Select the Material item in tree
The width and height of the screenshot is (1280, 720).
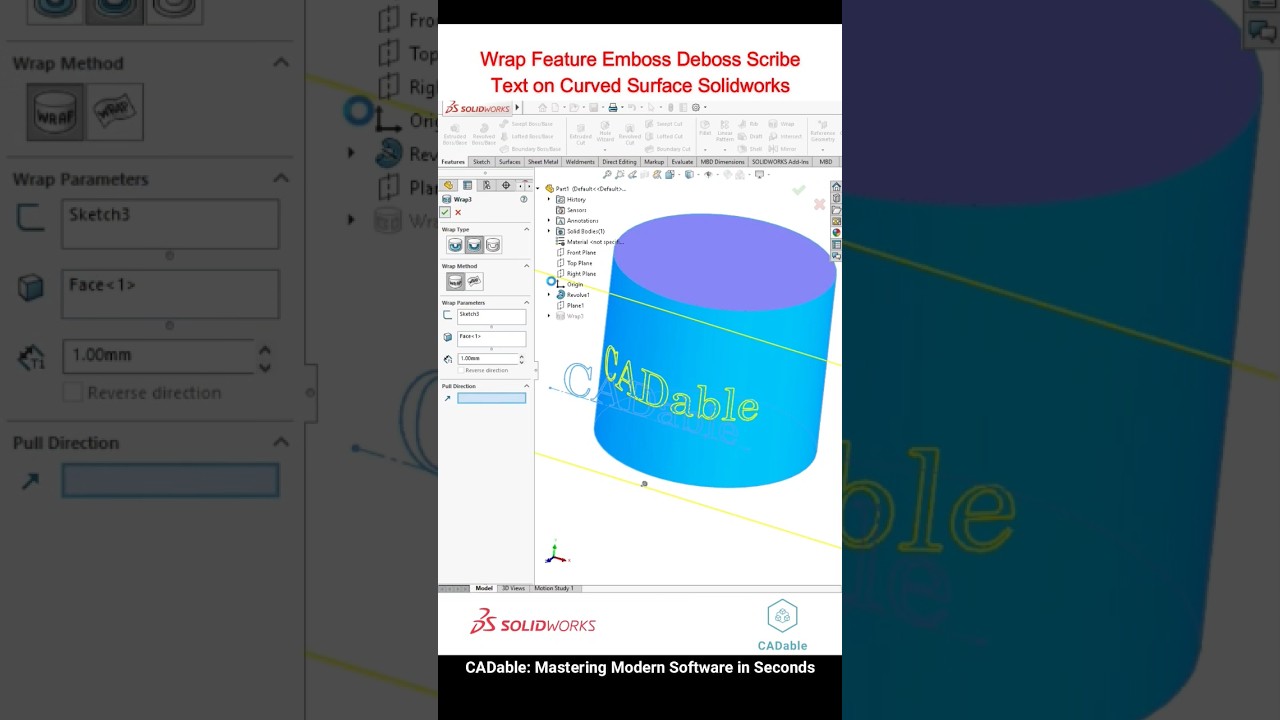[589, 242]
